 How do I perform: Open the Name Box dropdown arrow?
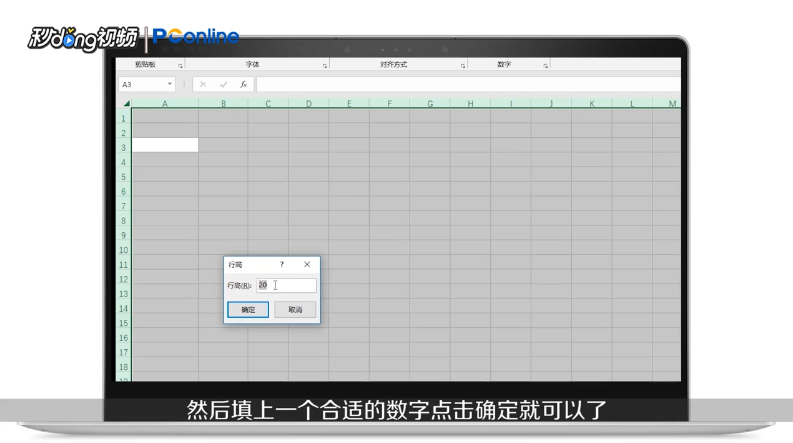click(169, 84)
